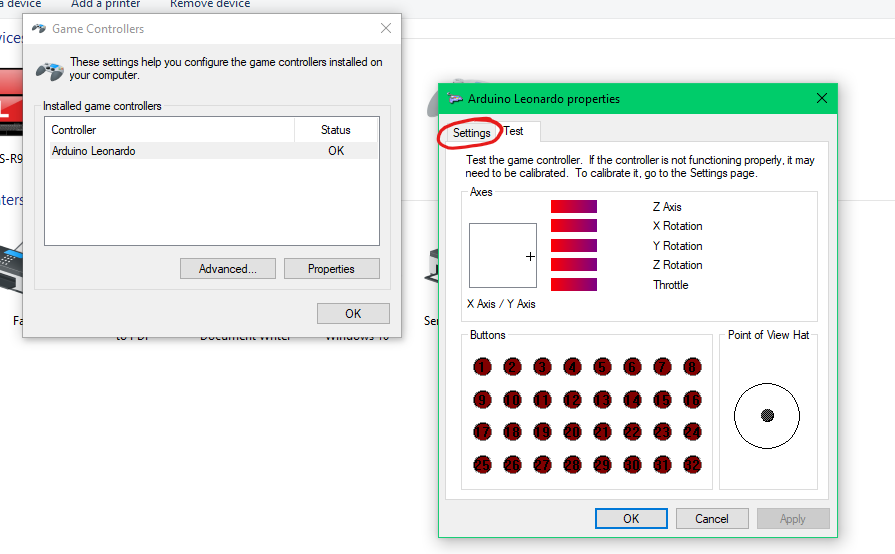Screen dimensions: 895x554
Task: Click button indicator 3
Action: (x=542, y=367)
